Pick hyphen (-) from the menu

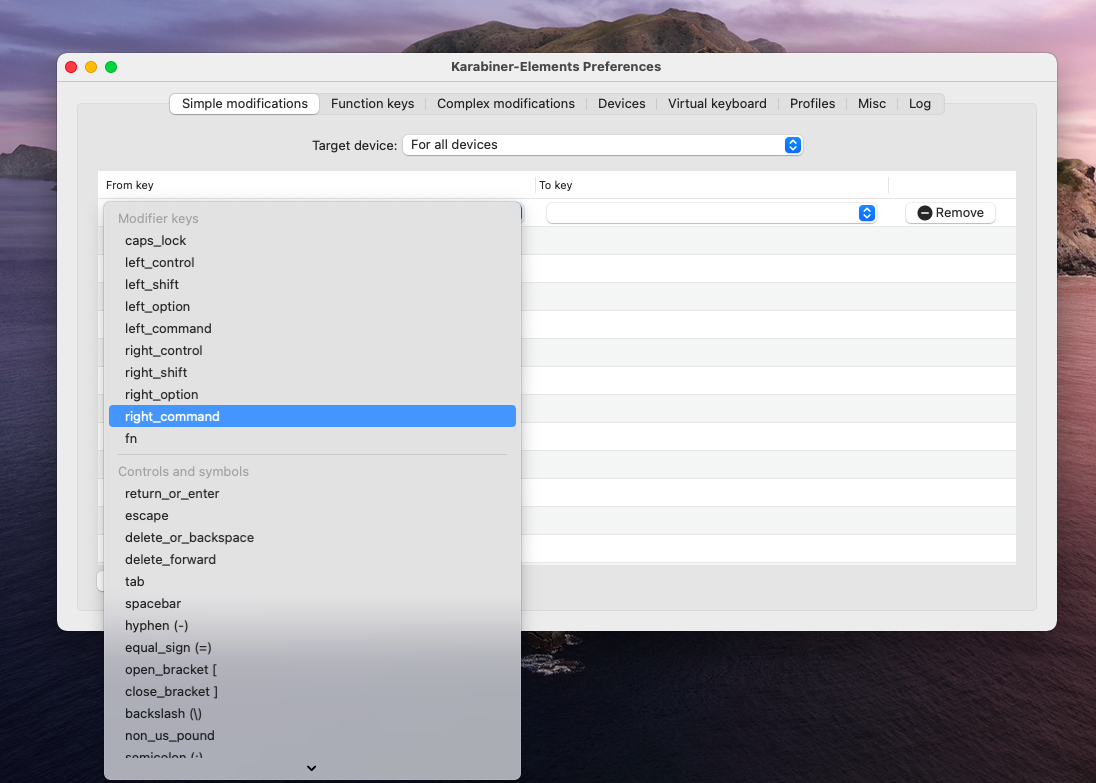312,626
